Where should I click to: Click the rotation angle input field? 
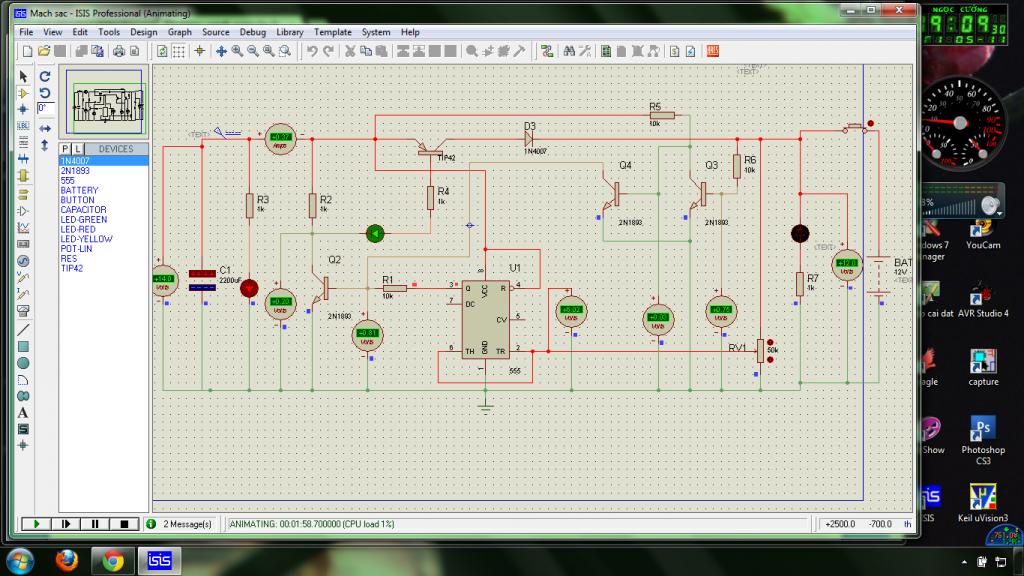pos(46,108)
